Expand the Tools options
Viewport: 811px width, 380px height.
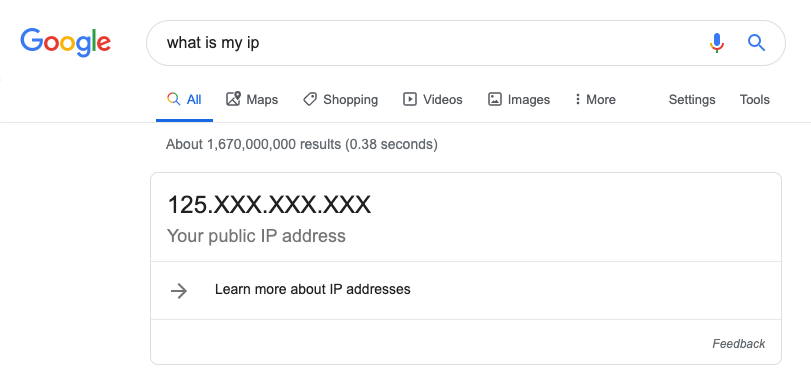tap(755, 99)
